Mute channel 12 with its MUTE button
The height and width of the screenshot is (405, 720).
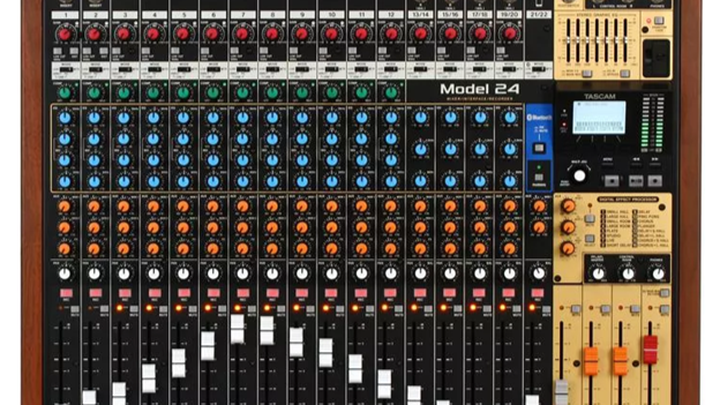(x=399, y=309)
